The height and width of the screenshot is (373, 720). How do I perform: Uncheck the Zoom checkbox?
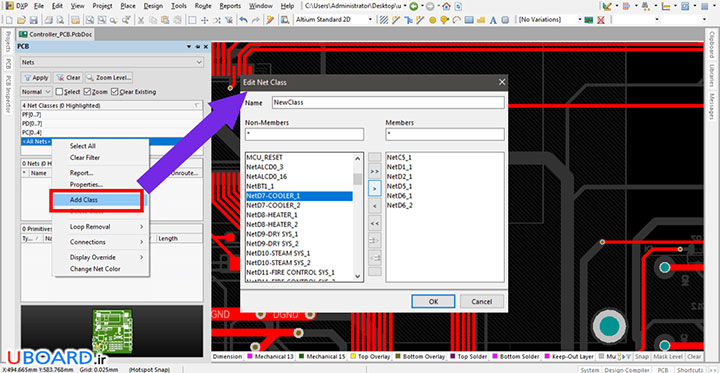(87, 92)
